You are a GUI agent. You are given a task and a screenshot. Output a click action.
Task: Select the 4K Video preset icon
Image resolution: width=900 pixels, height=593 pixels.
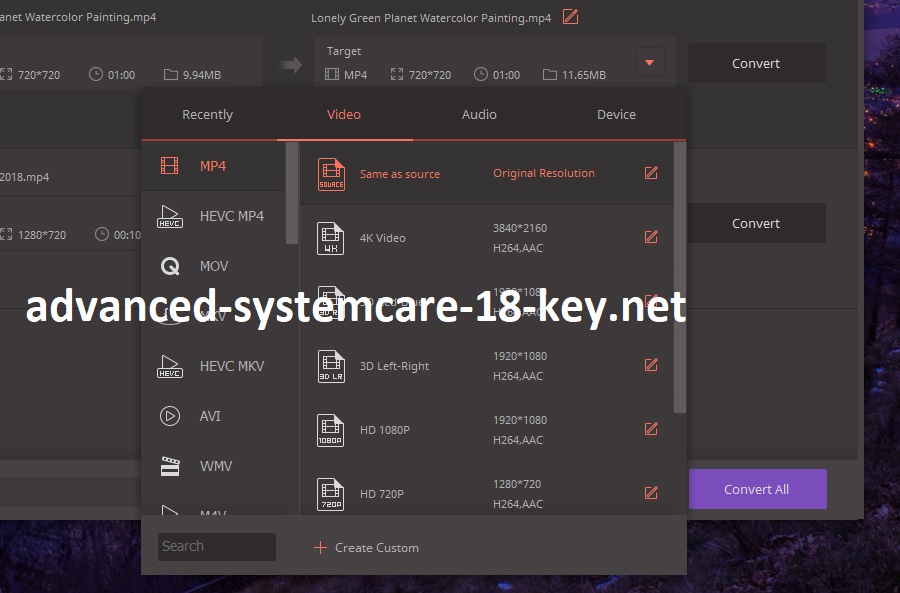330,238
